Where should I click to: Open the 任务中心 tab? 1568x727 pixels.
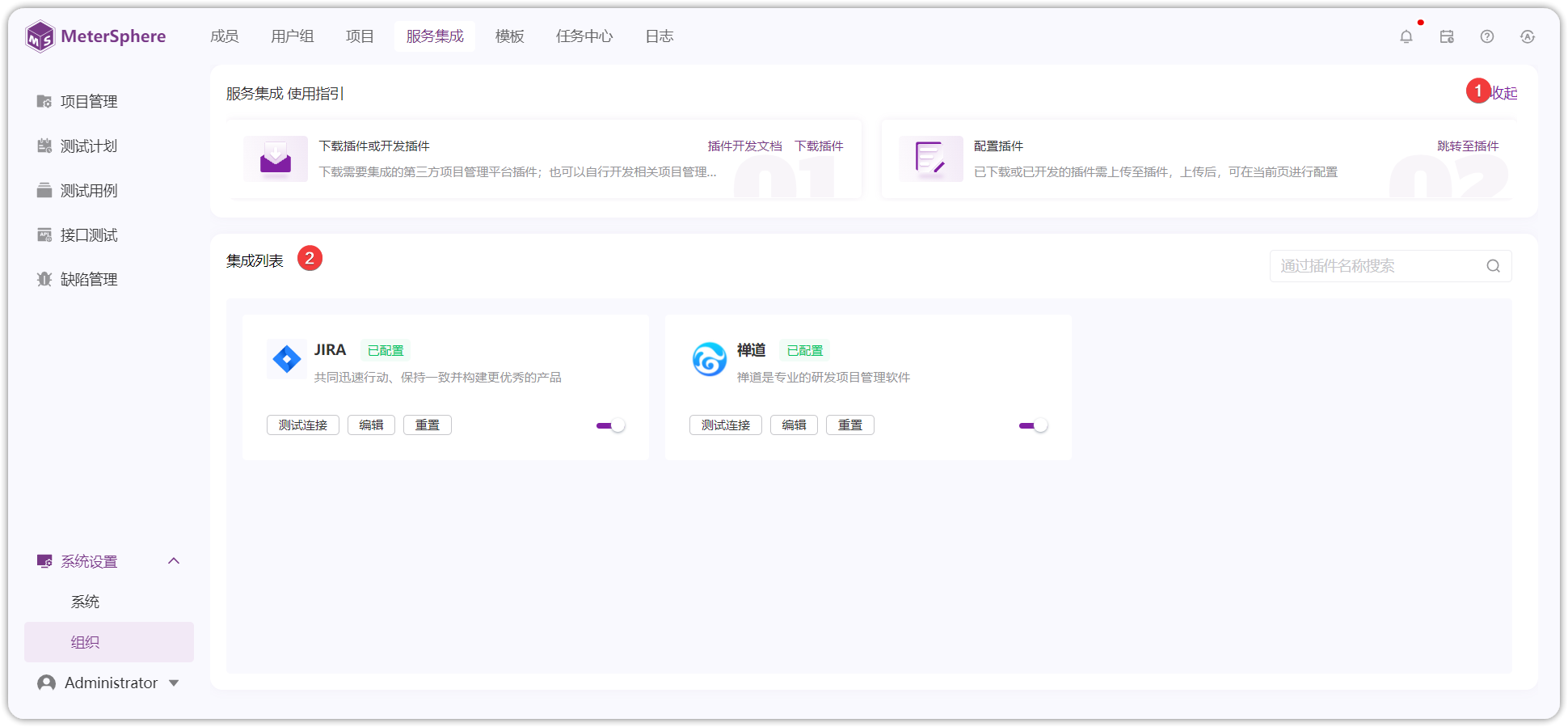point(584,36)
